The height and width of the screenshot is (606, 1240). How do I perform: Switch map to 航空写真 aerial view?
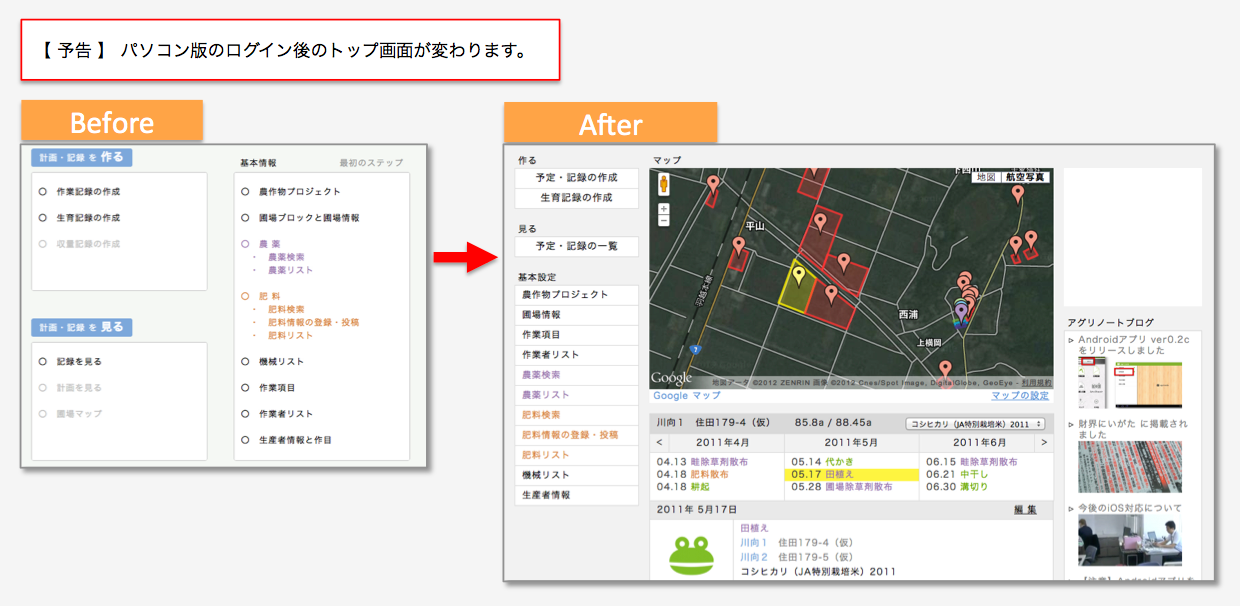(x=1026, y=177)
